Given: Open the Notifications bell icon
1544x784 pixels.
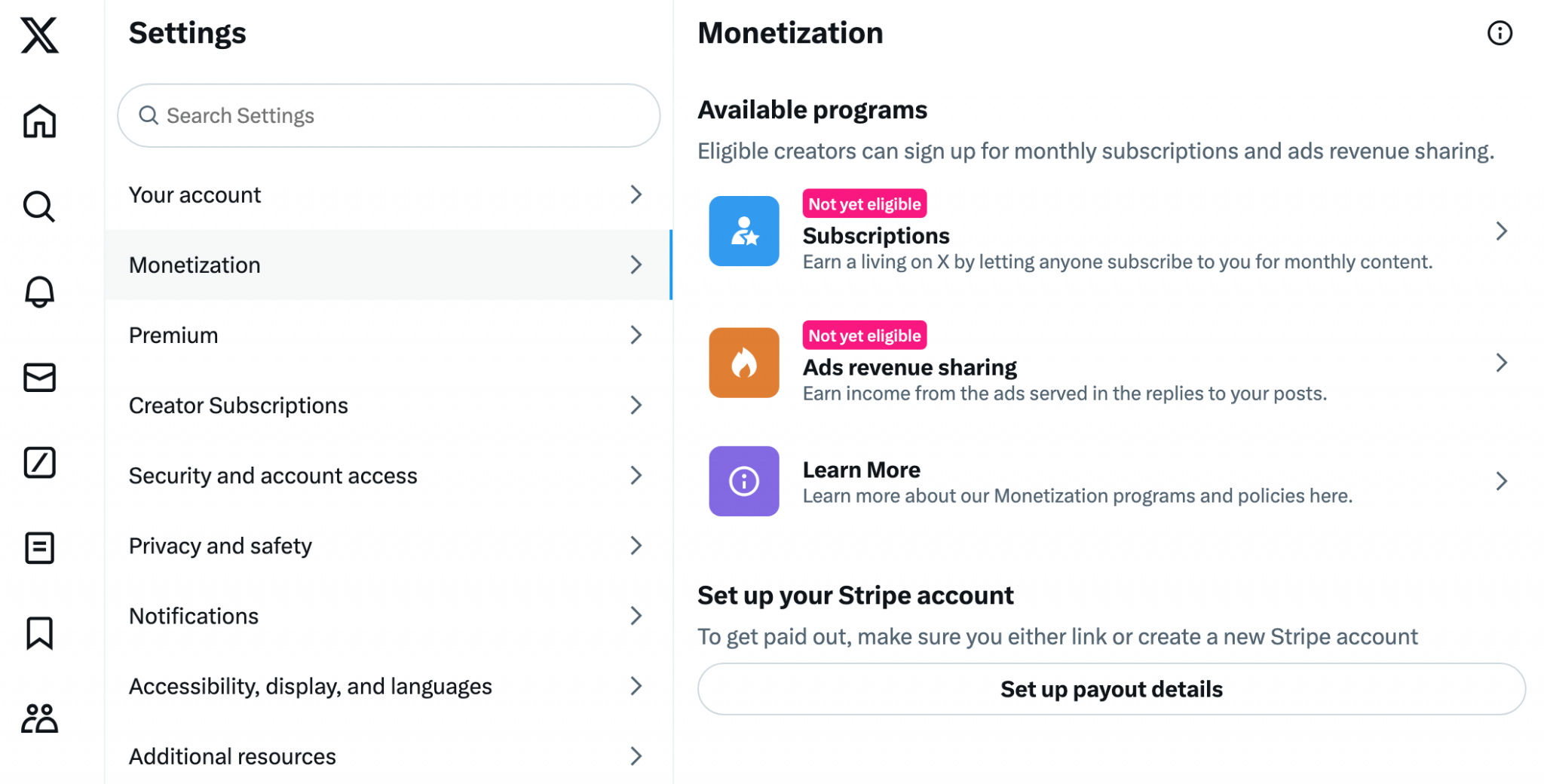Looking at the screenshot, I should [38, 292].
